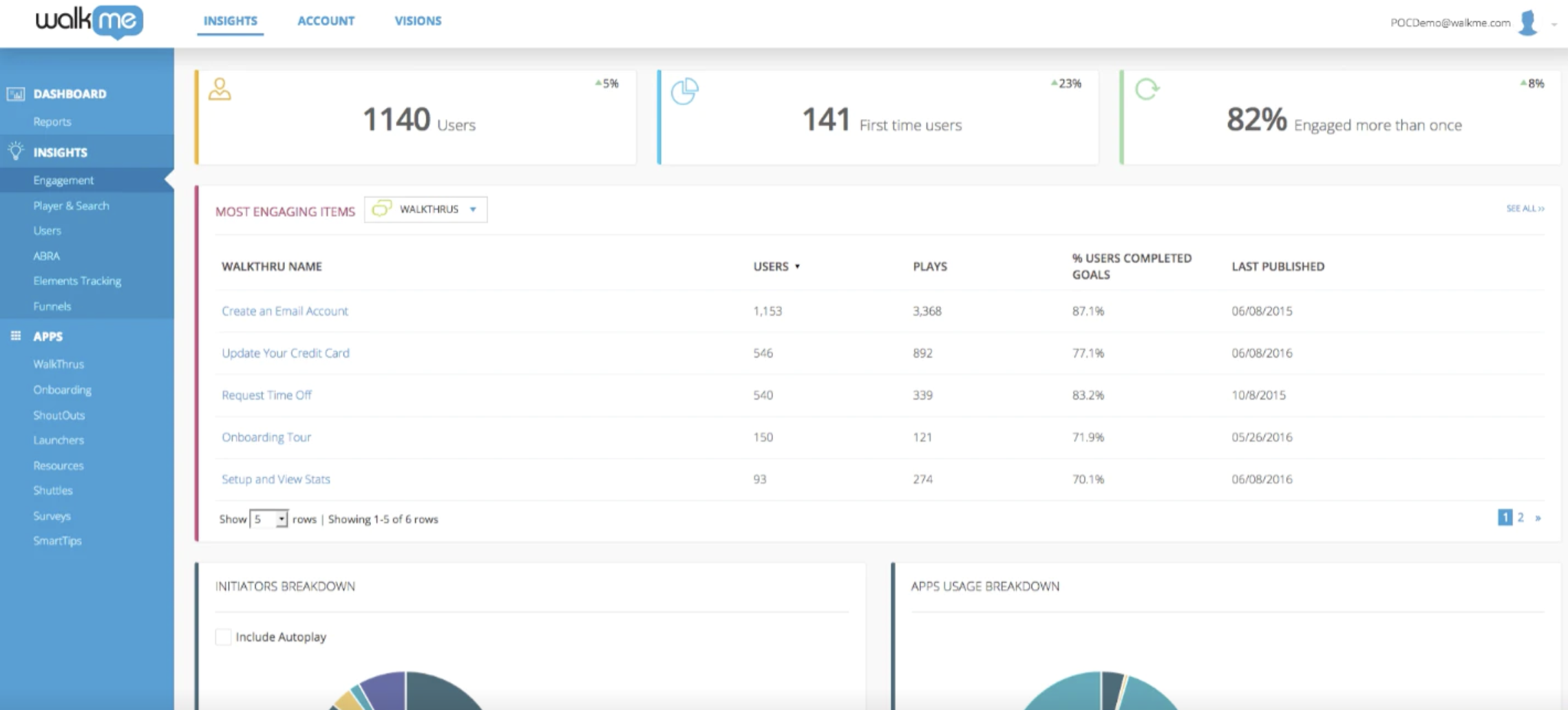
Task: Click the 87.1% completed goals value
Action: click(1088, 311)
